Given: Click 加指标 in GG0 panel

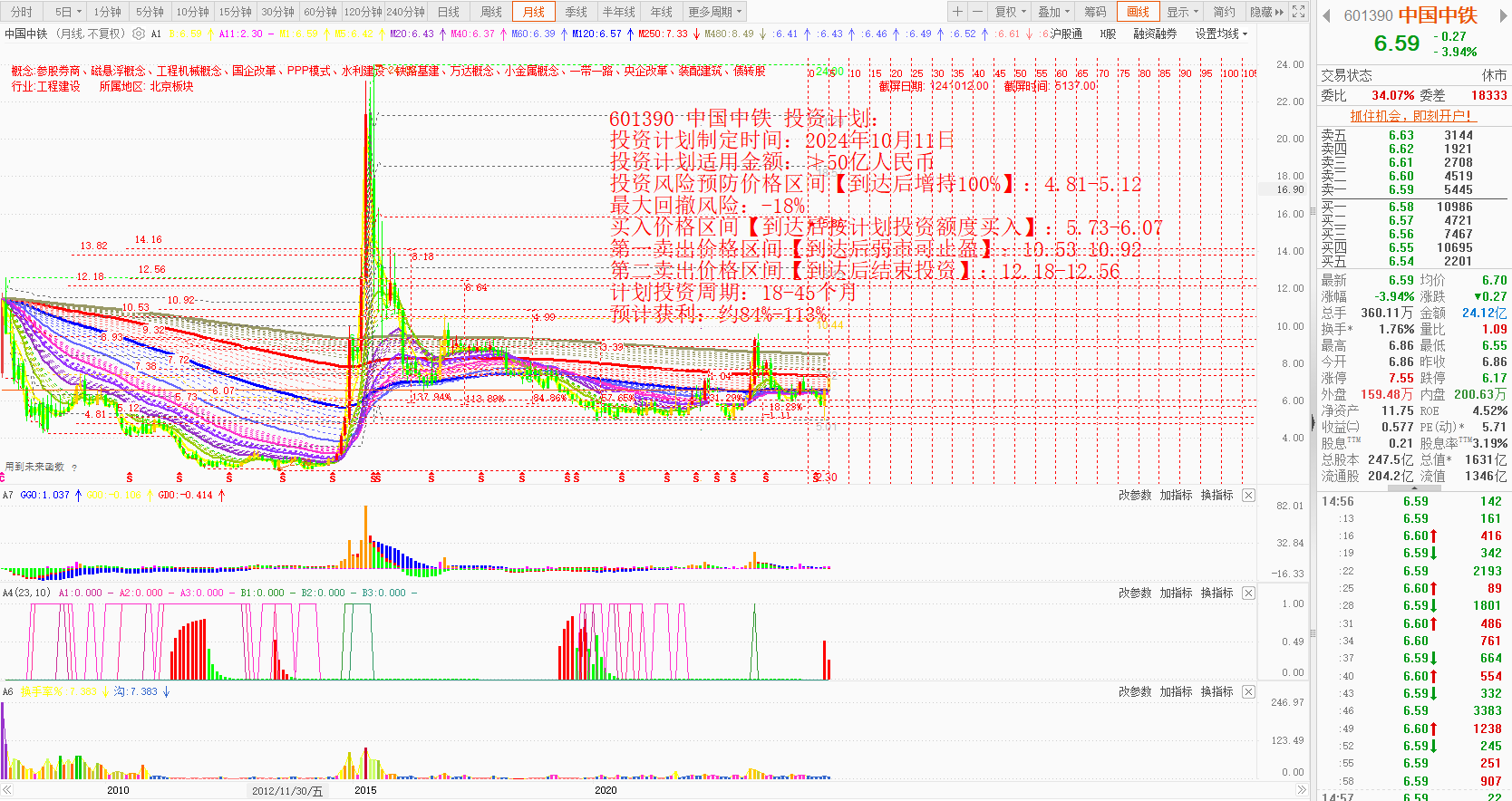Looking at the screenshot, I should [1176, 495].
